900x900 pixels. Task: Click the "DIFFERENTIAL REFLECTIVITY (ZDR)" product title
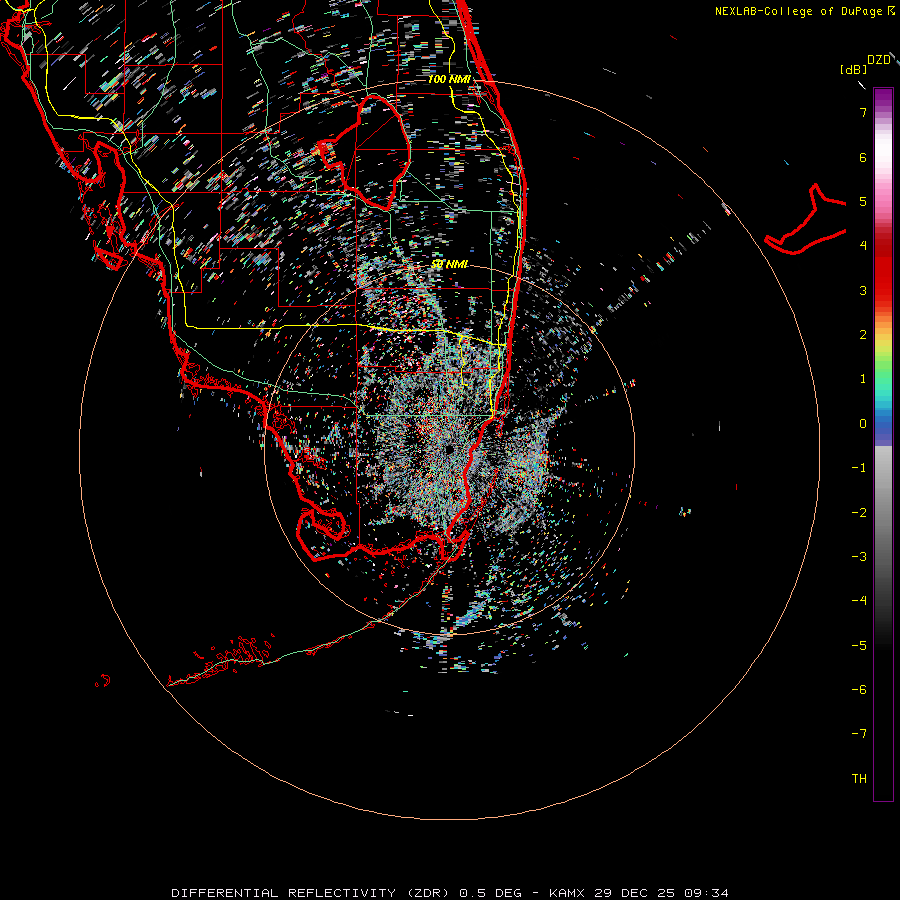[312, 893]
